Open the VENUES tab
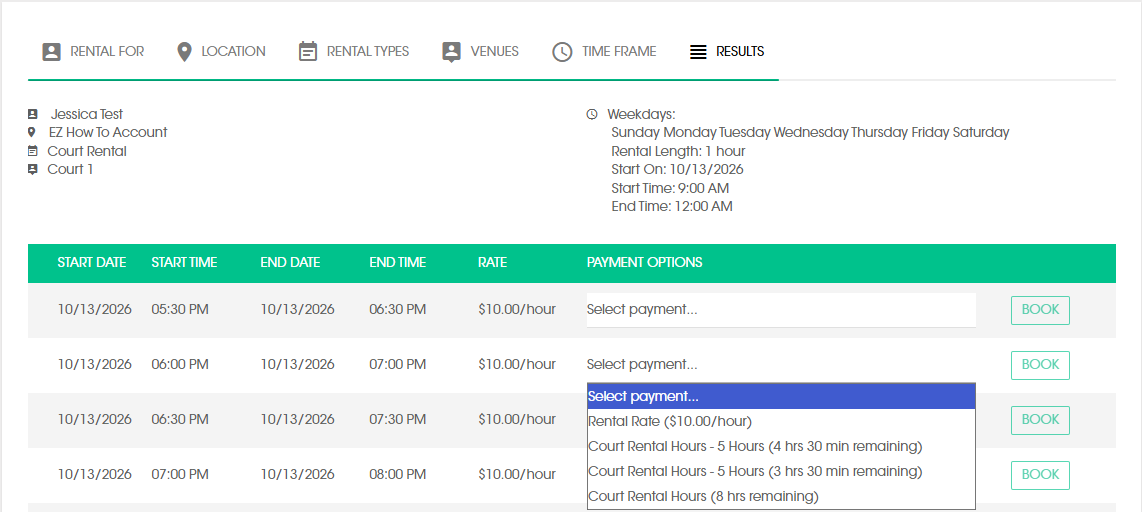 (x=481, y=52)
